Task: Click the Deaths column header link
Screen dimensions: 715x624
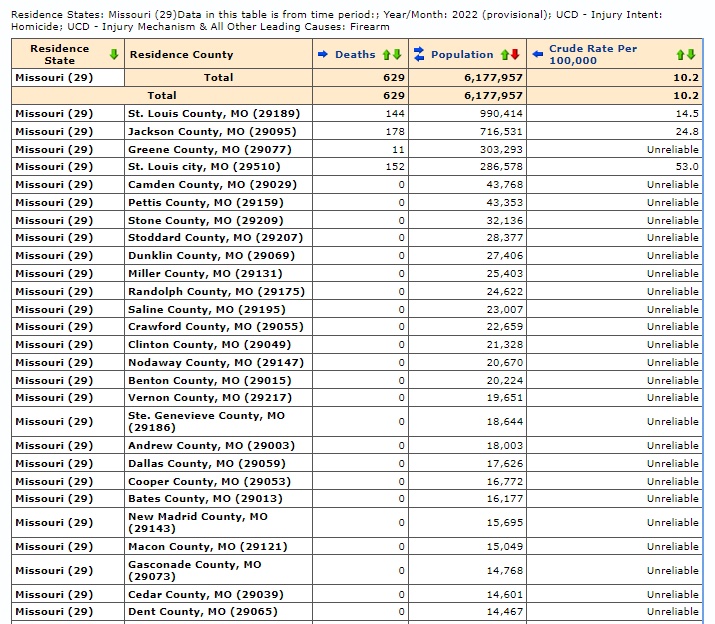Action: click(355, 54)
